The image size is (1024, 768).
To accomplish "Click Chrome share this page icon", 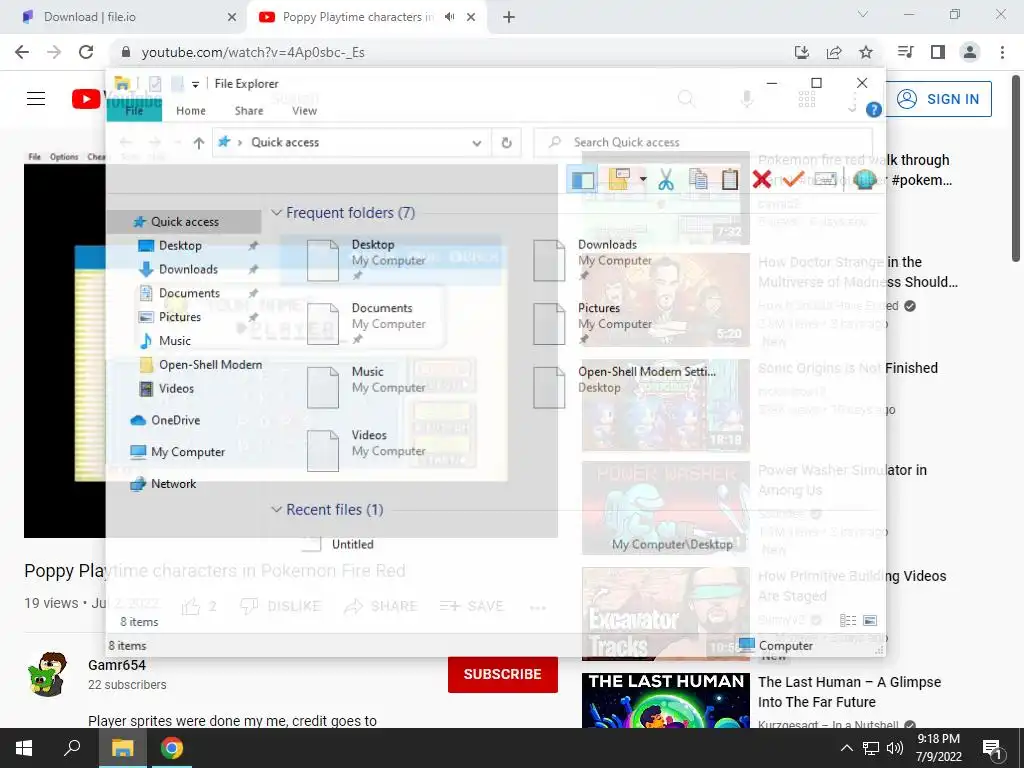I will (834, 52).
